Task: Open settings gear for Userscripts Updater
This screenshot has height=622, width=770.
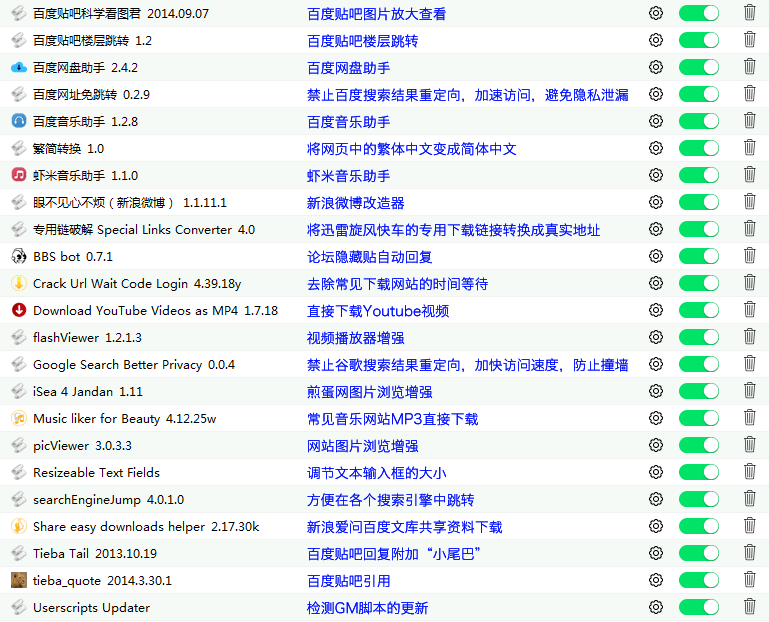Action: [656, 607]
